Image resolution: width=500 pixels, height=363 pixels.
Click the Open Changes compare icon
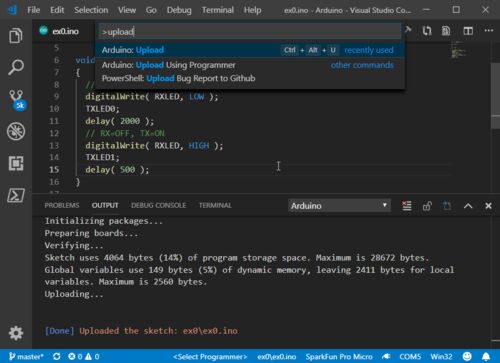[x=427, y=31]
